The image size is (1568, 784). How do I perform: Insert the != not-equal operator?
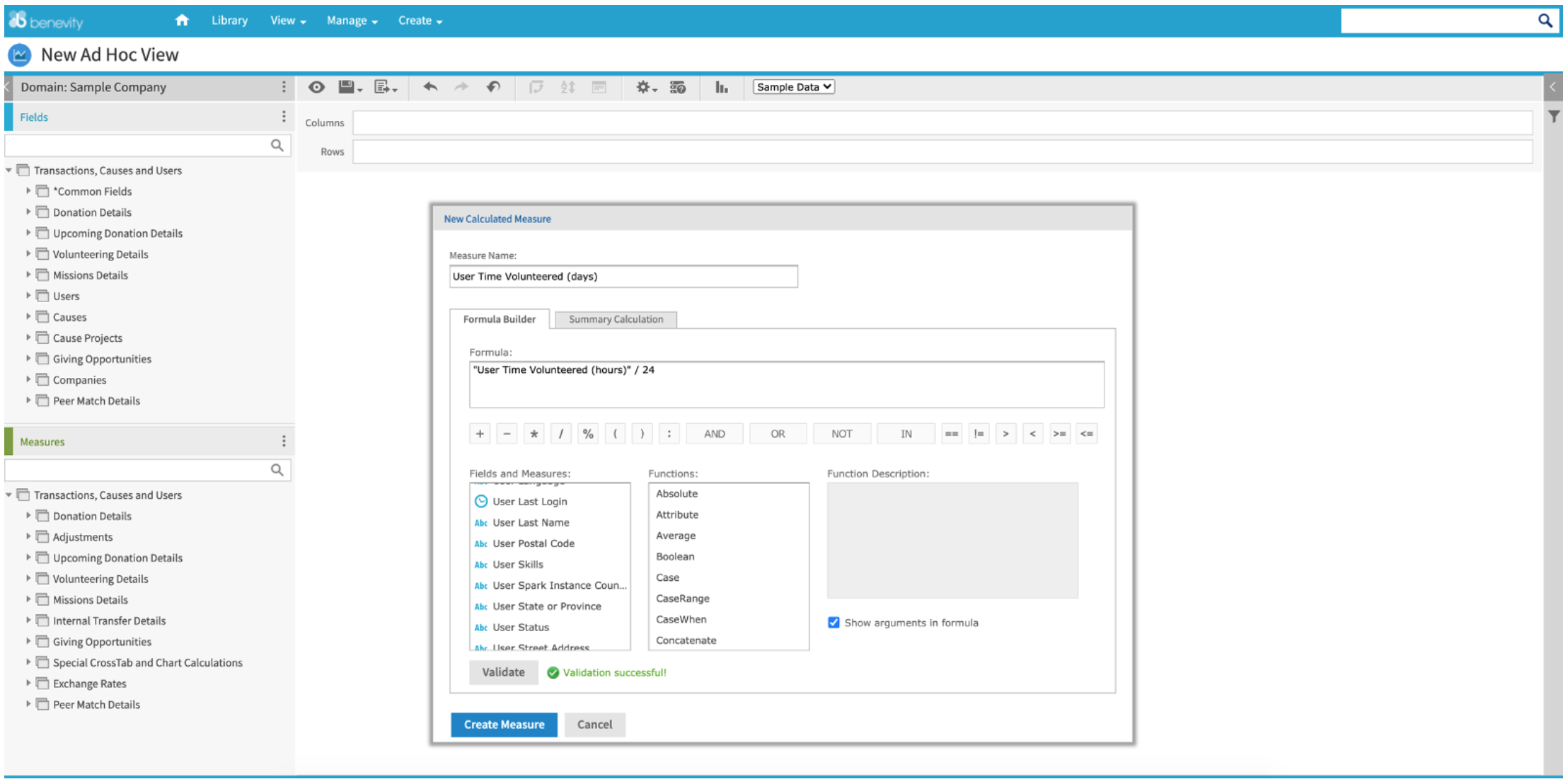[979, 434]
